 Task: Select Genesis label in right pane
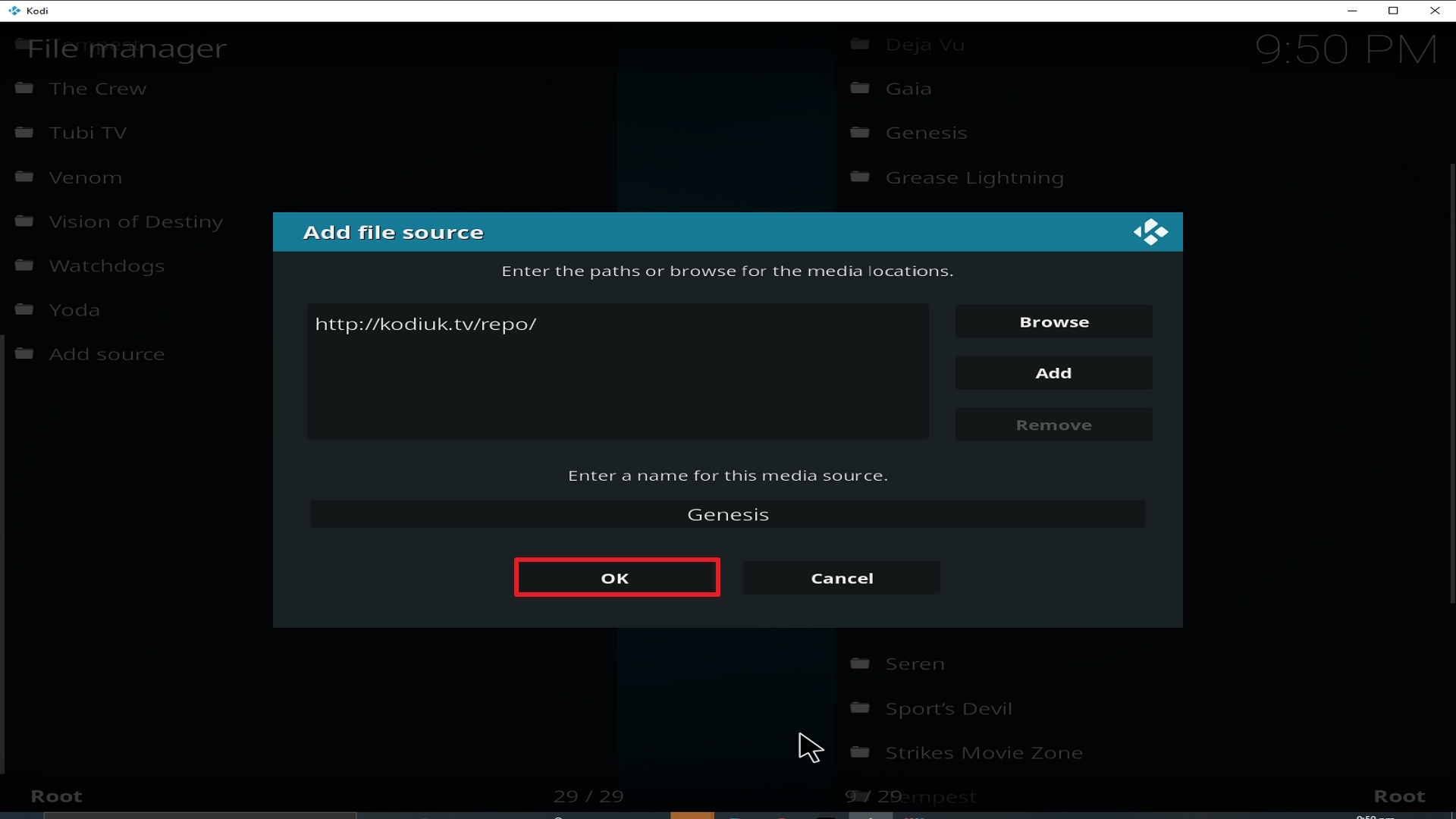[927, 133]
